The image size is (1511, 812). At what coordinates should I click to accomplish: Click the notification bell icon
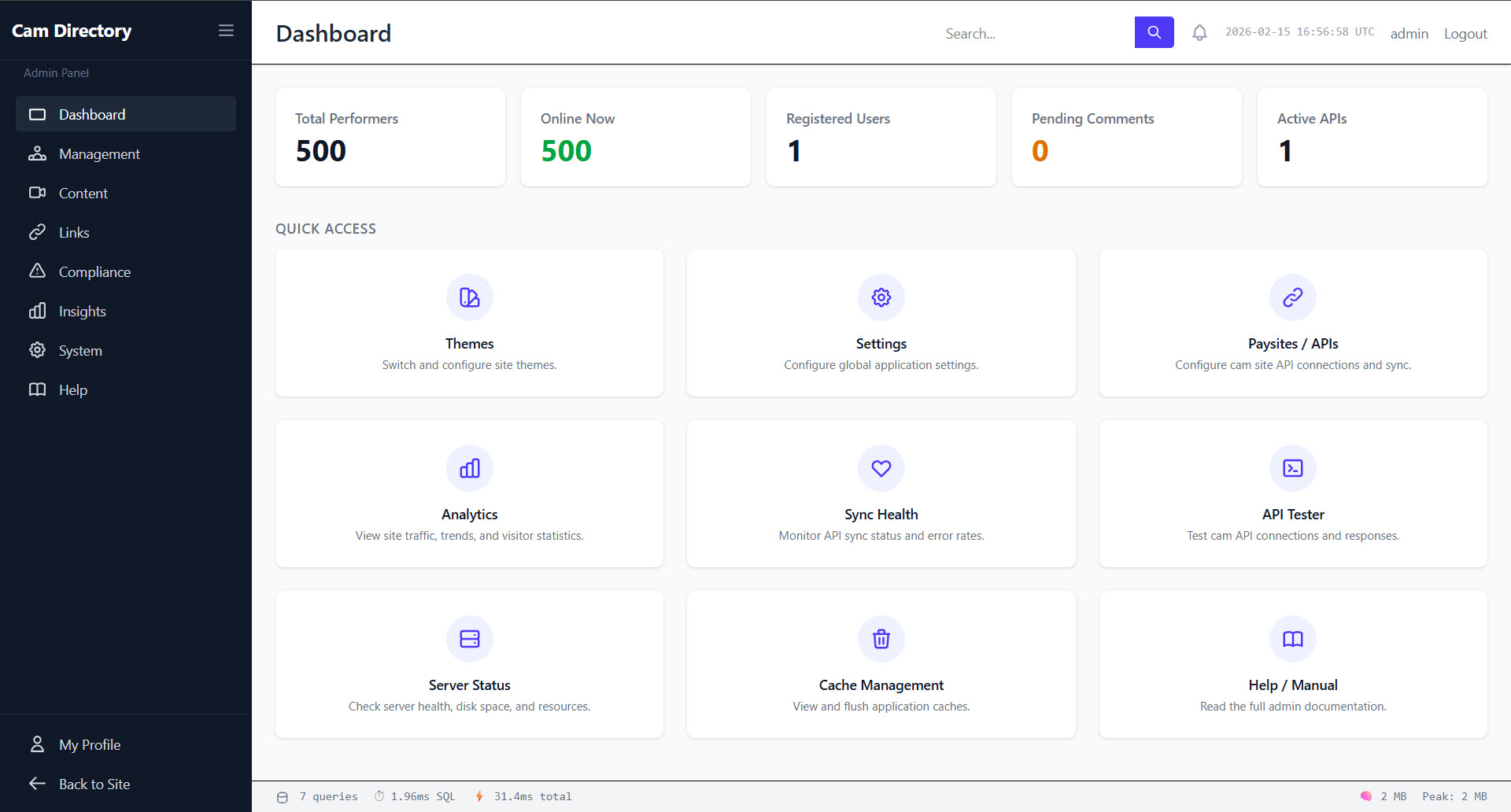[x=1199, y=33]
